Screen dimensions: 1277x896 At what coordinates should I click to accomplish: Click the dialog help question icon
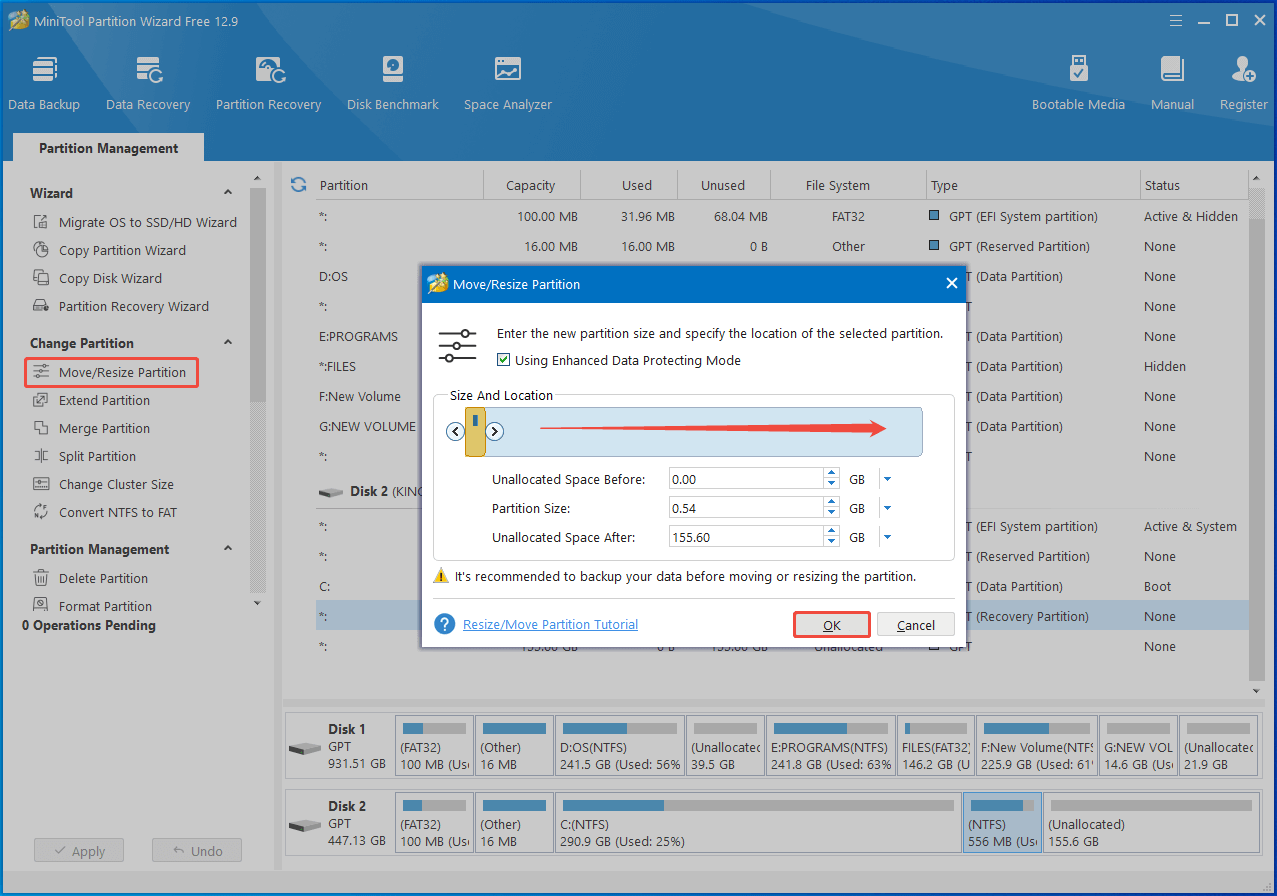pyautogui.click(x=445, y=624)
